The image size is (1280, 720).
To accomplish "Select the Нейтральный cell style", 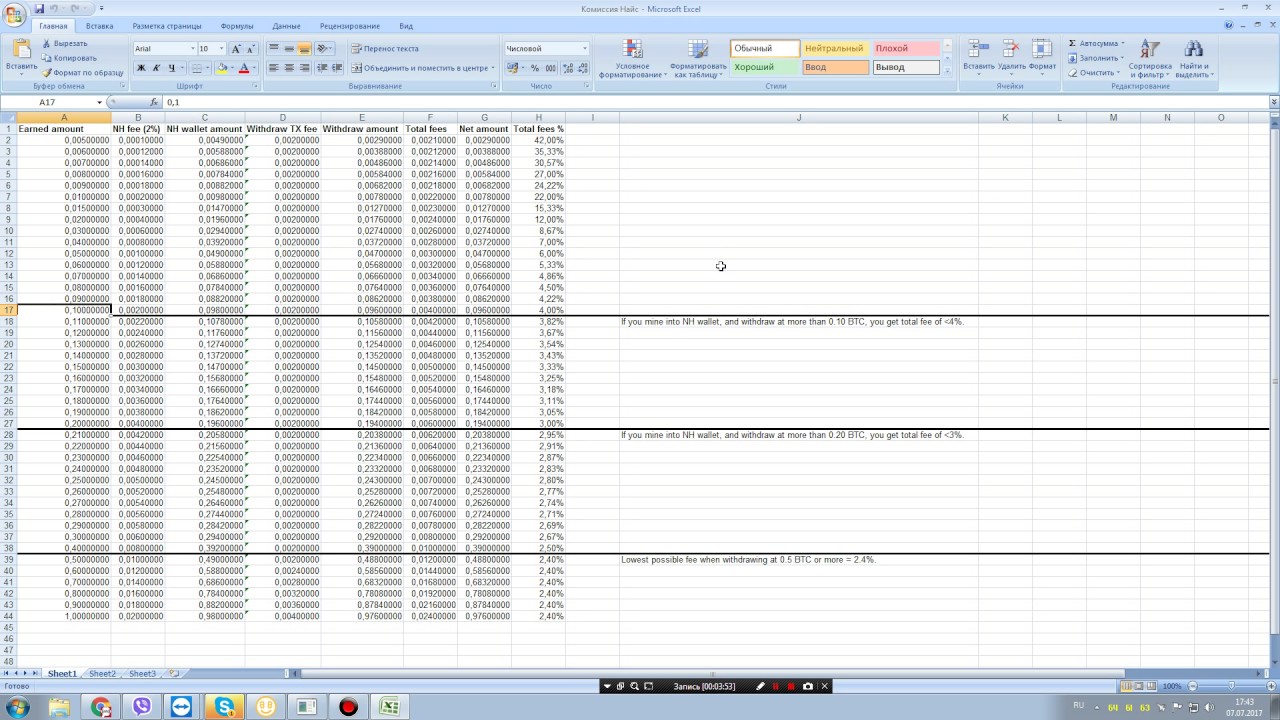I will click(x=835, y=48).
